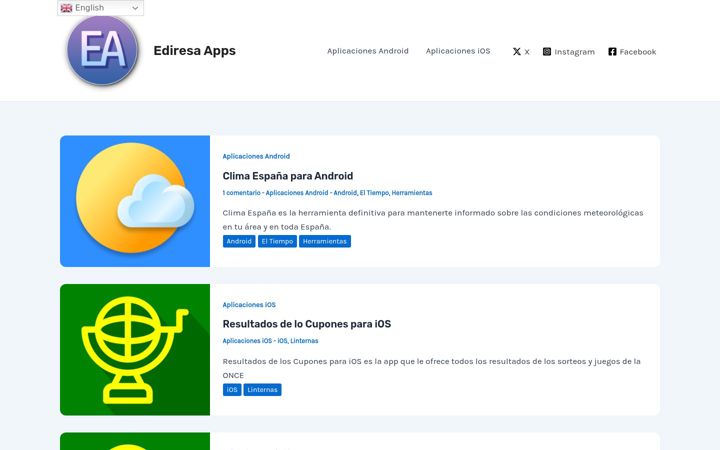Viewport: 720px width, 450px height.
Task: Click the Resultados de los Cupones excerpt
Action: (432, 368)
